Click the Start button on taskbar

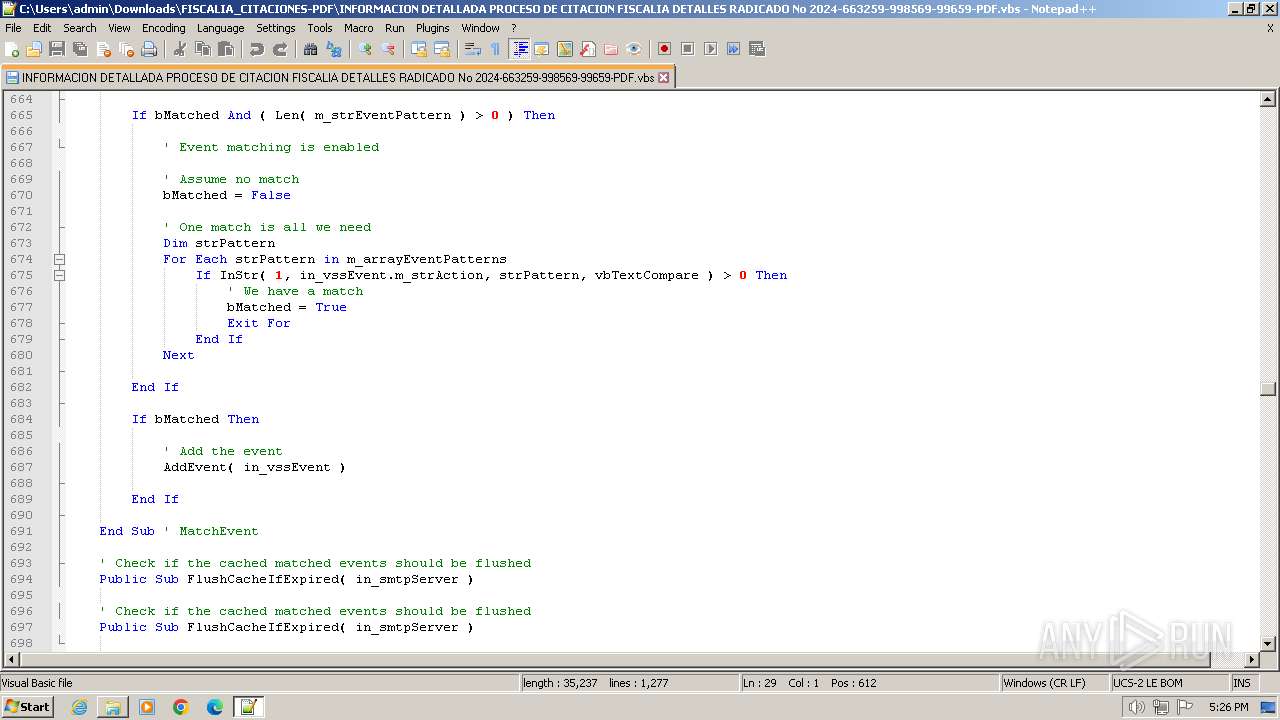pyautogui.click(x=27, y=706)
